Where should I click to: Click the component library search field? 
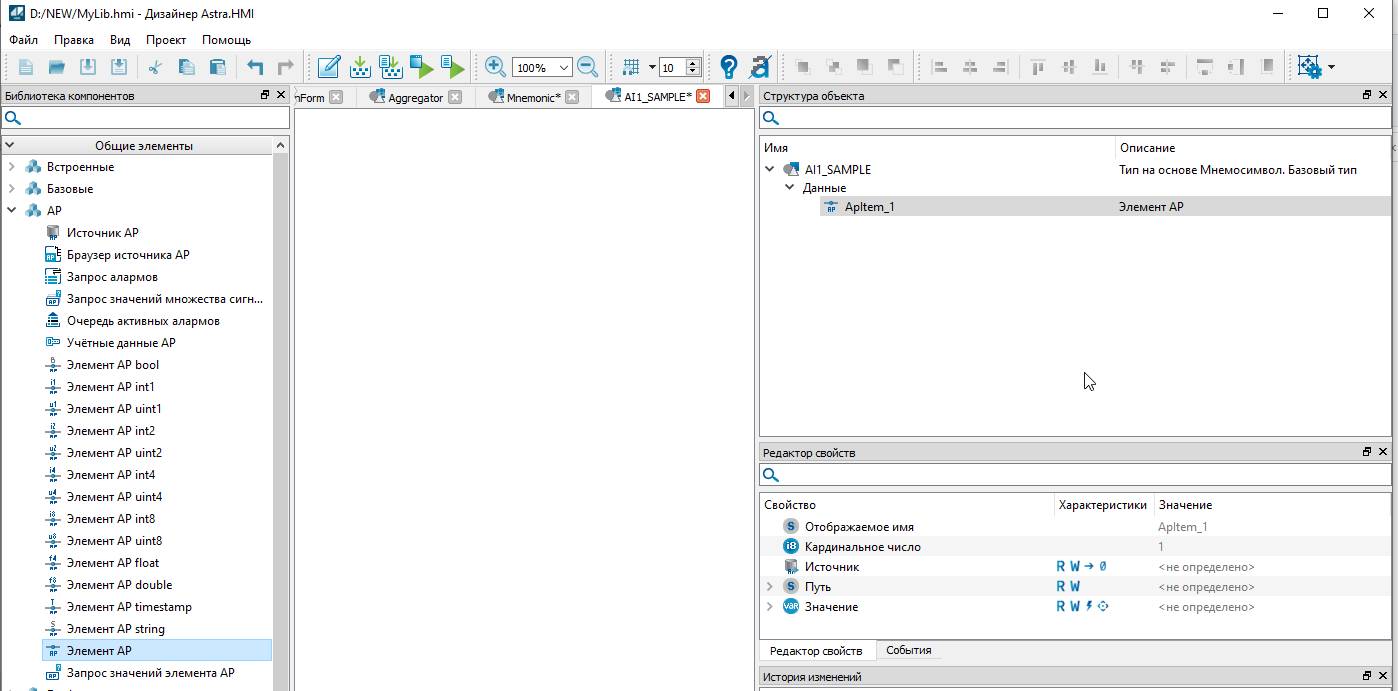pyautogui.click(x=145, y=118)
